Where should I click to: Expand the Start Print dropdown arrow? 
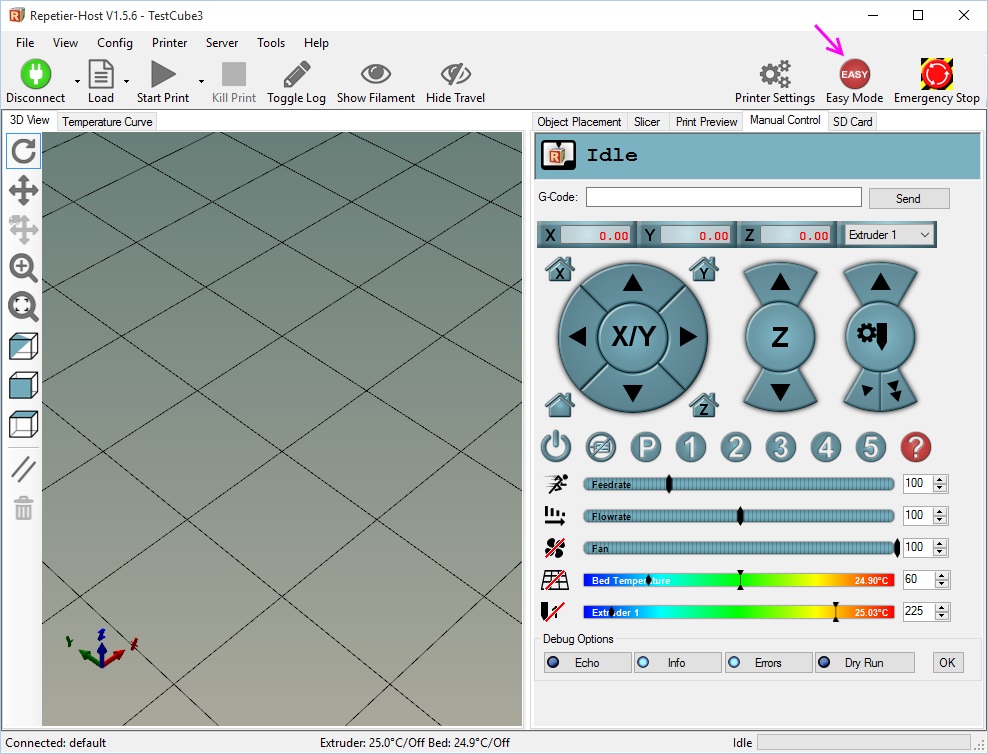202,81
